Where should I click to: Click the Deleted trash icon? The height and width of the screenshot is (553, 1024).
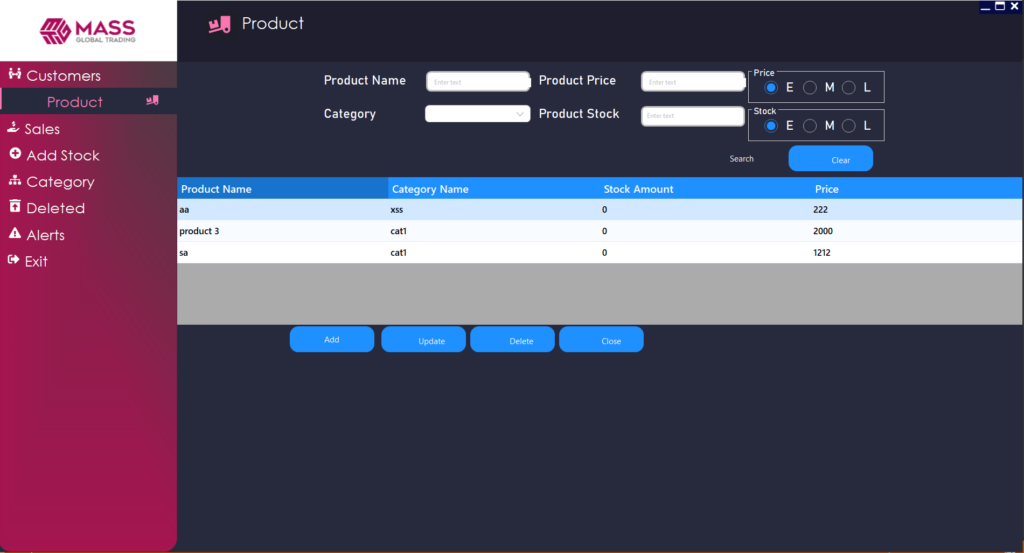[x=15, y=206]
